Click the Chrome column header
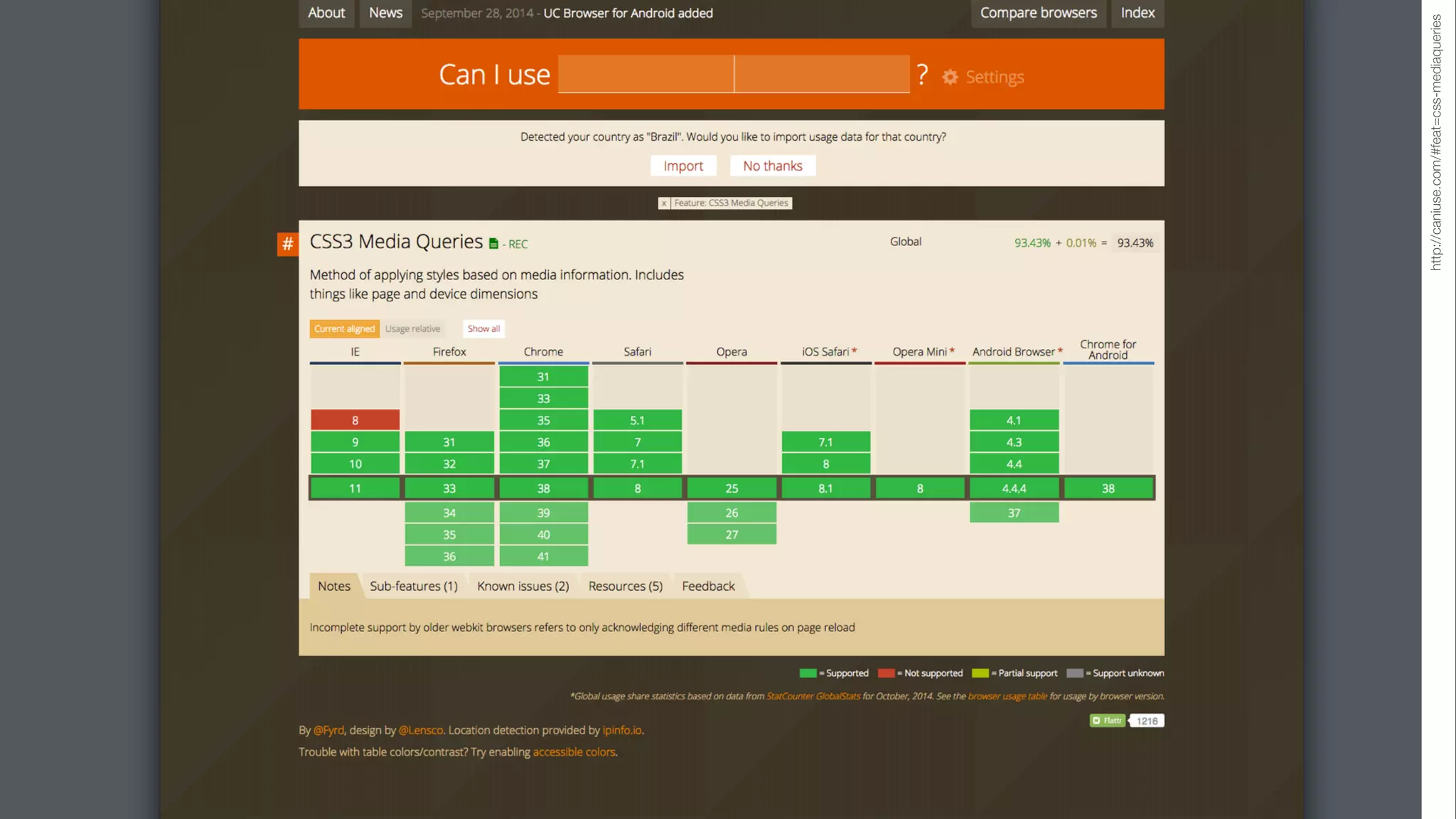Viewport: 1456px width, 819px height. [543, 352]
